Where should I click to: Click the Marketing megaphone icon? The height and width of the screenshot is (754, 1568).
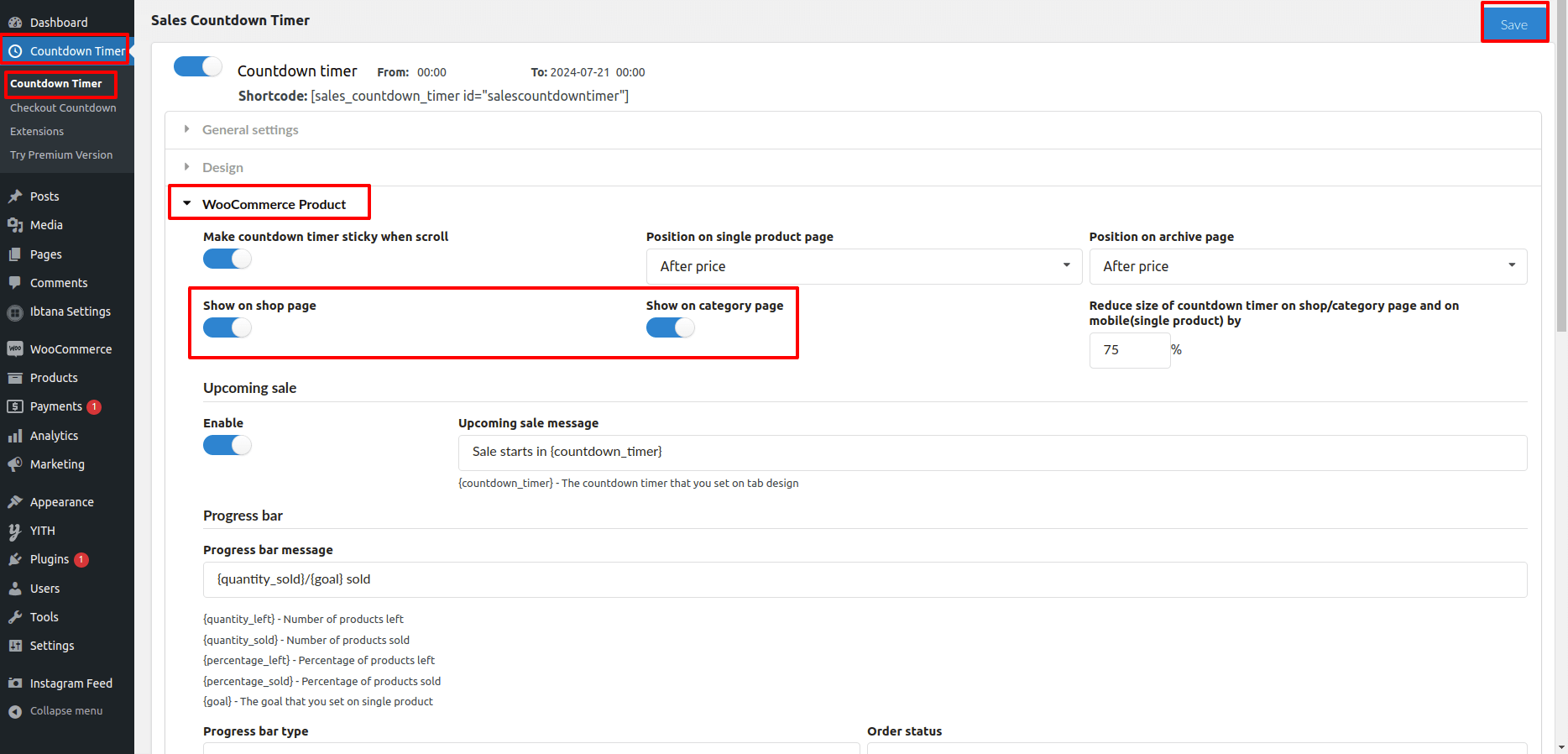click(15, 464)
